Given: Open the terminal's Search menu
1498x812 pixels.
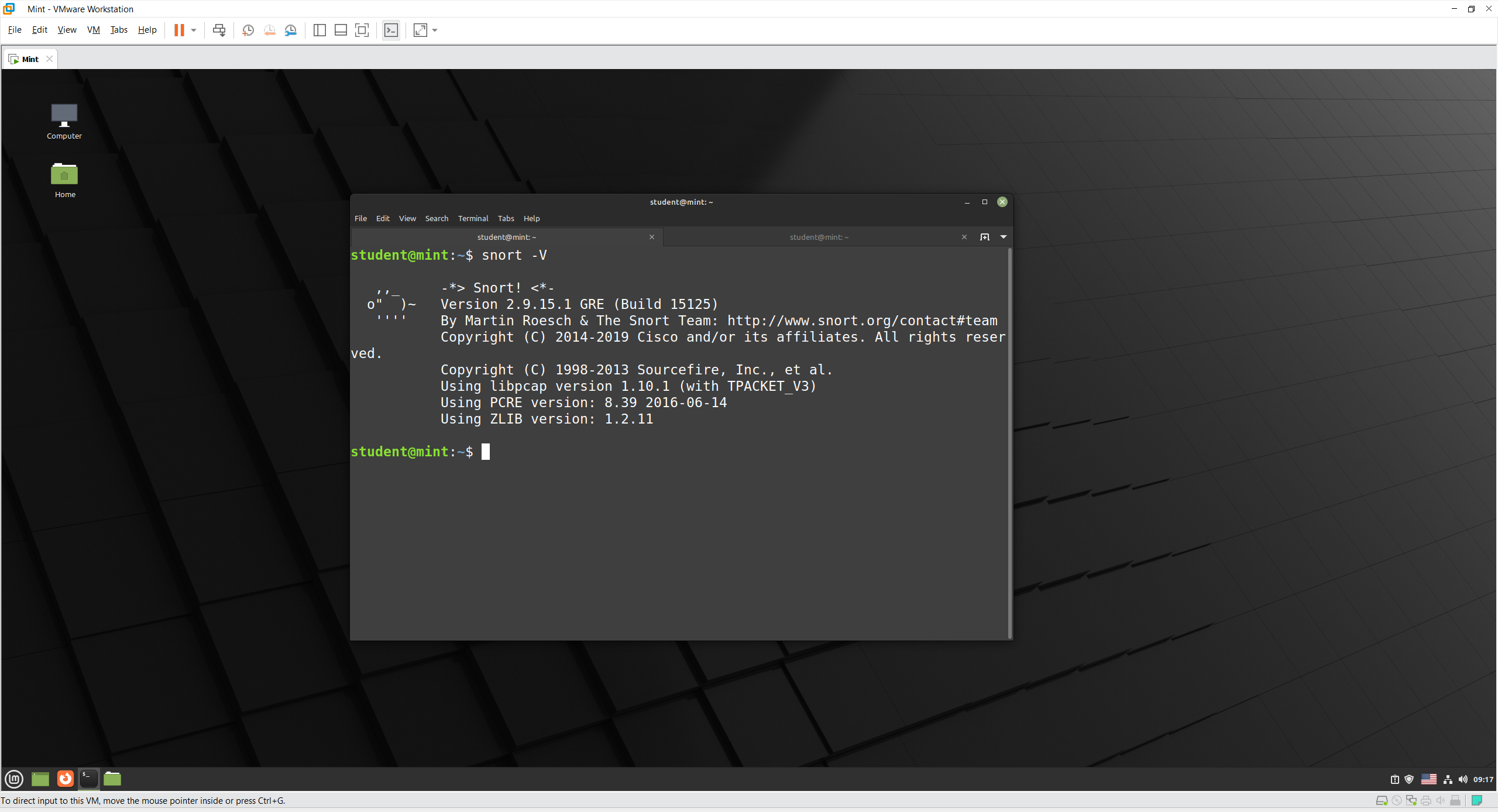Looking at the screenshot, I should click(x=437, y=218).
